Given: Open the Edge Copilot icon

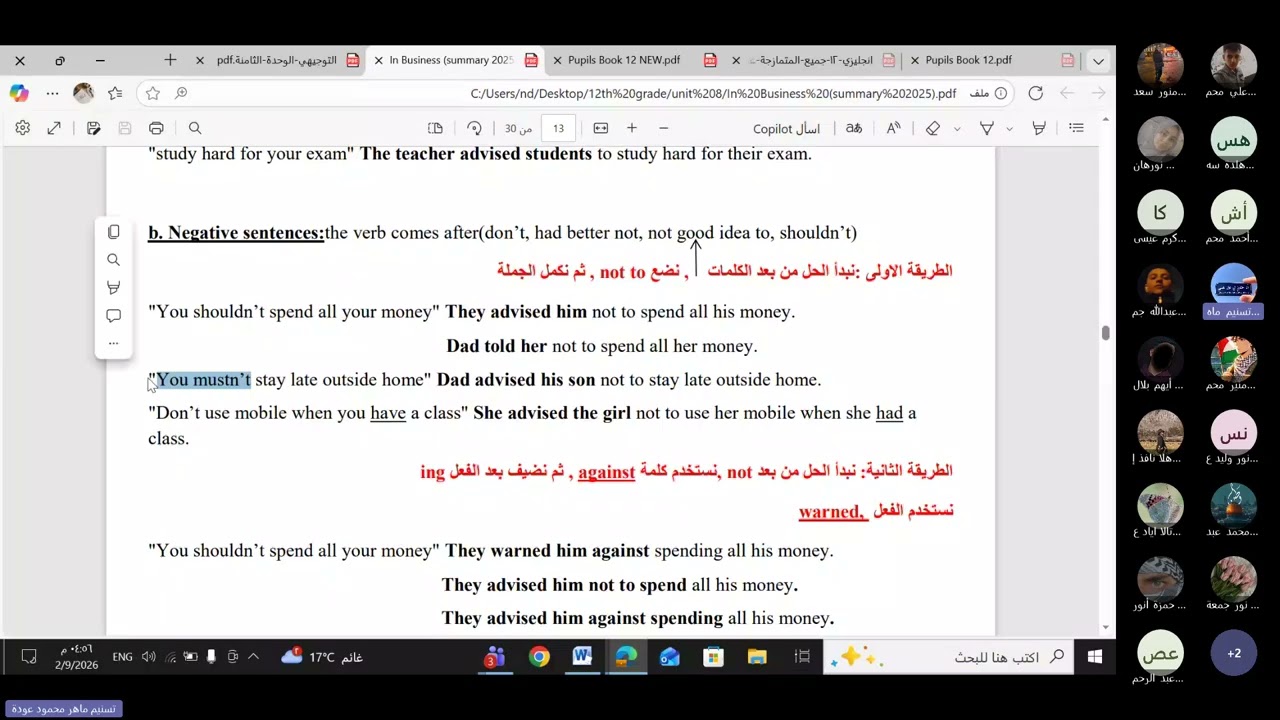Looking at the screenshot, I should 19,93.
